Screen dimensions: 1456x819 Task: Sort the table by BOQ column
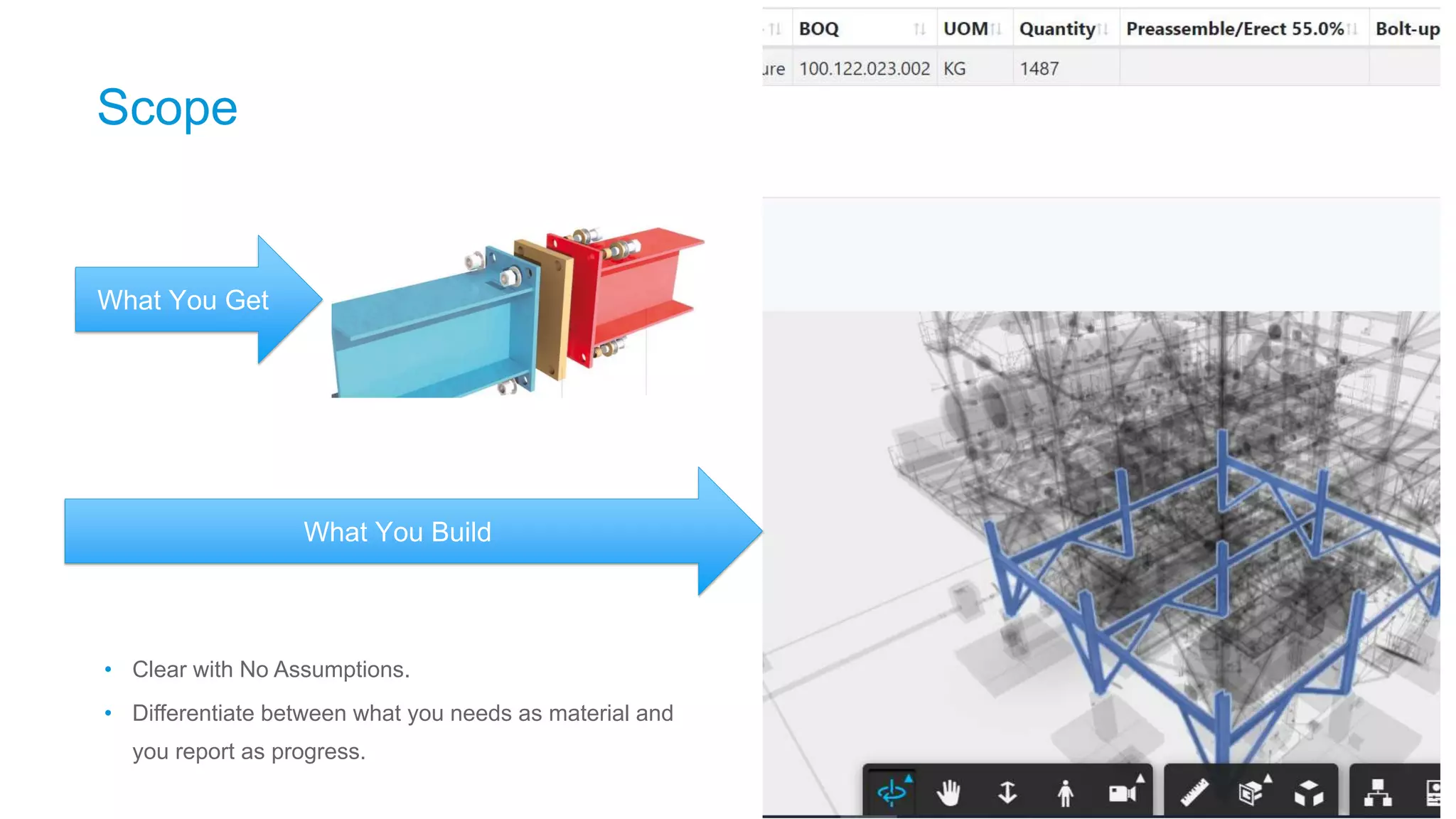point(919,29)
